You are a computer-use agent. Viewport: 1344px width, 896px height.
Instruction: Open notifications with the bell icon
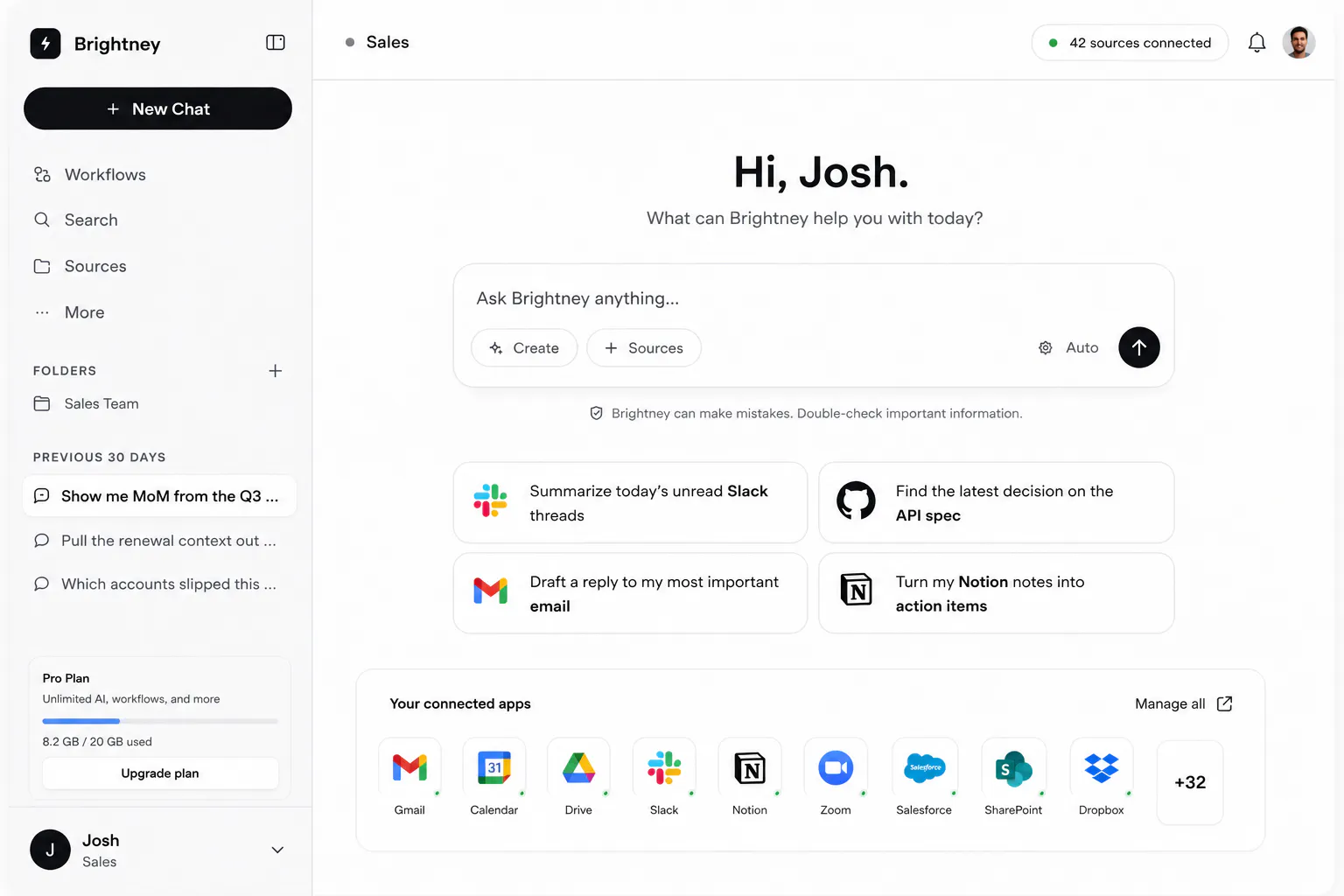[x=1256, y=43]
